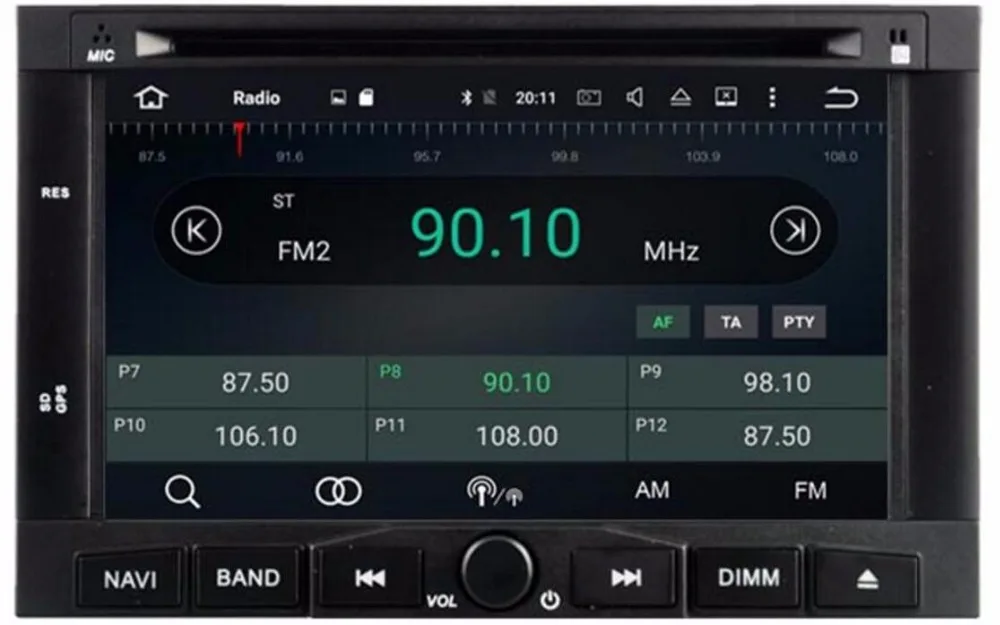Tap the stereo double-circle icon
This screenshot has height=625, width=1000.
(x=337, y=490)
